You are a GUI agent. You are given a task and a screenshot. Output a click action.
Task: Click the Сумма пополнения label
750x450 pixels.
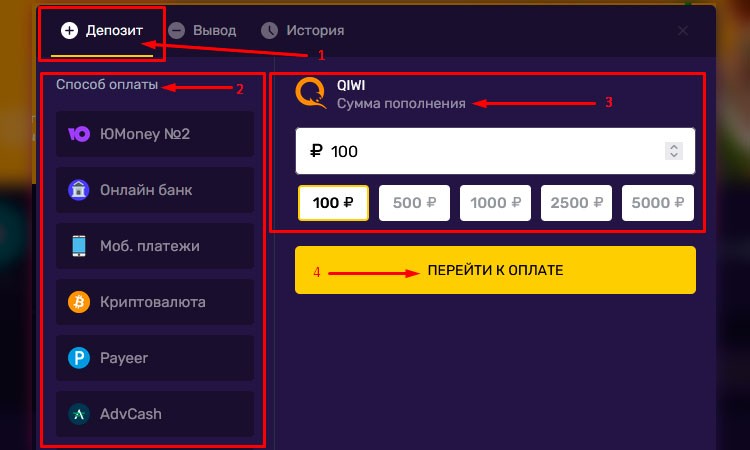(x=401, y=103)
